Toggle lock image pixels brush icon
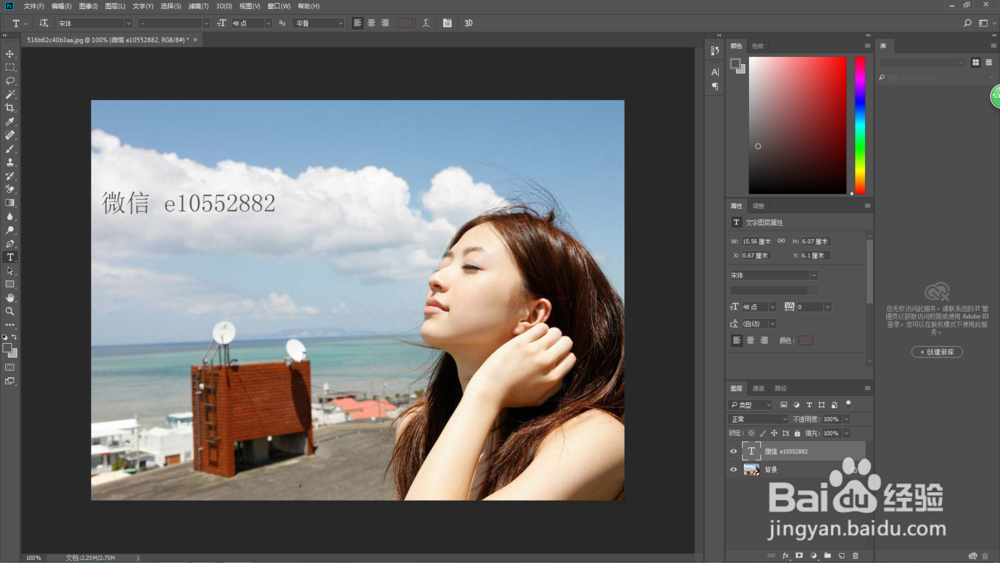The image size is (1000, 563). click(763, 434)
